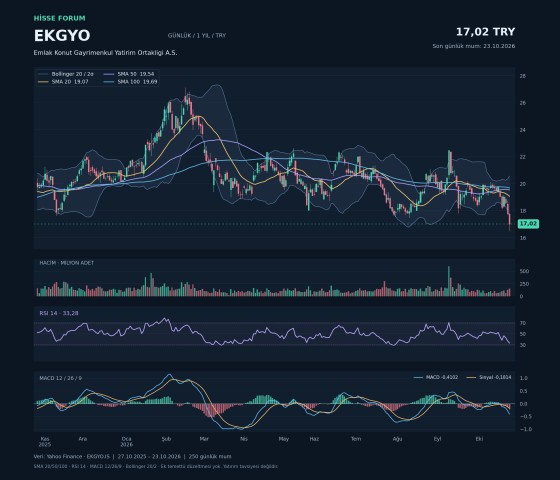Select the EKGYO ticker title
Viewport: 560px width, 480px height.
(62, 36)
